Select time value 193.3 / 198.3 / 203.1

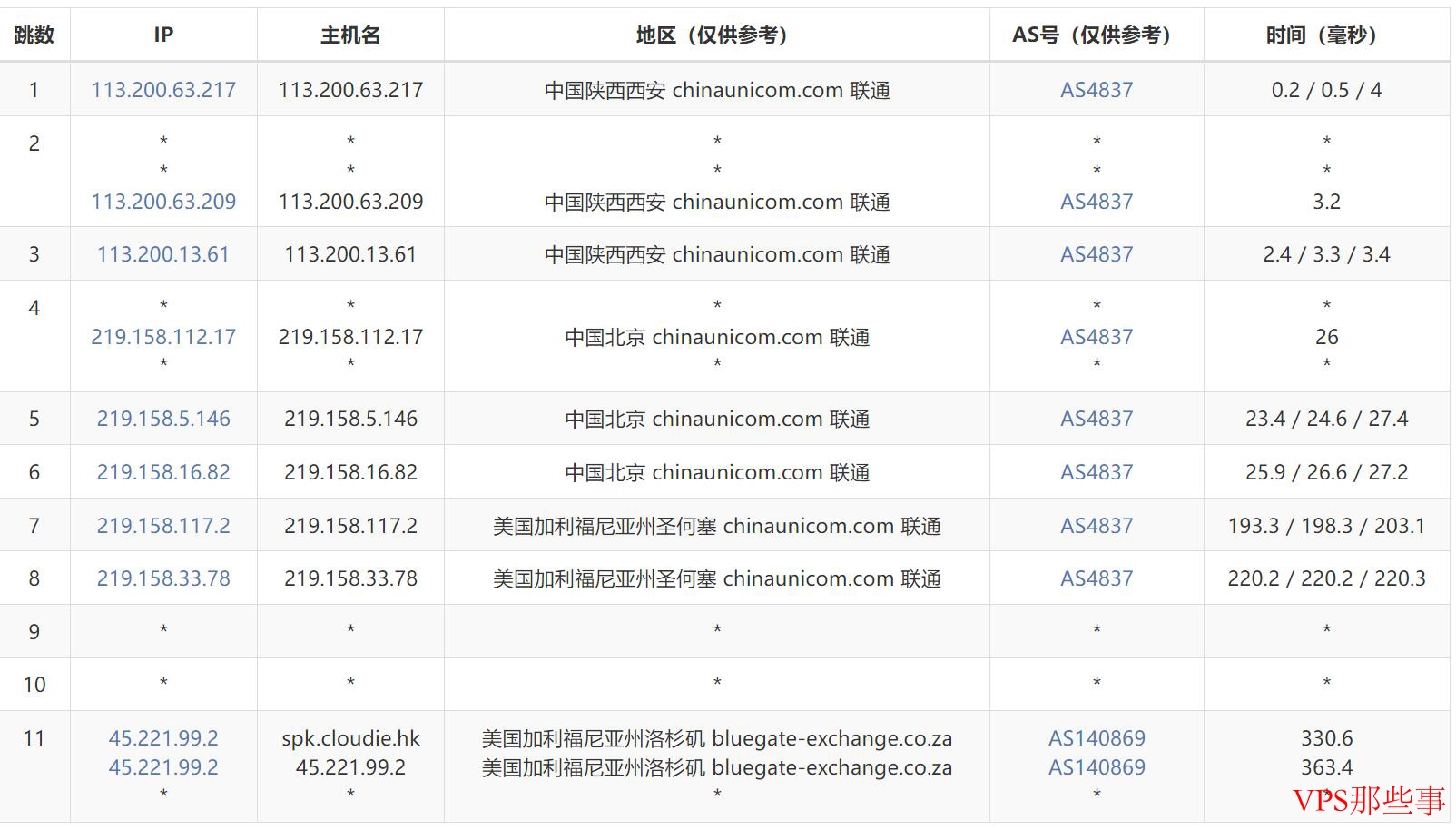(x=1326, y=526)
